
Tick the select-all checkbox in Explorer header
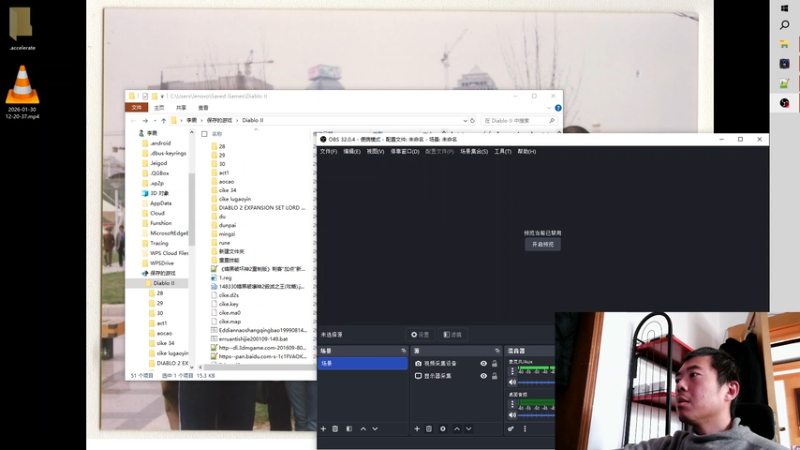point(204,134)
